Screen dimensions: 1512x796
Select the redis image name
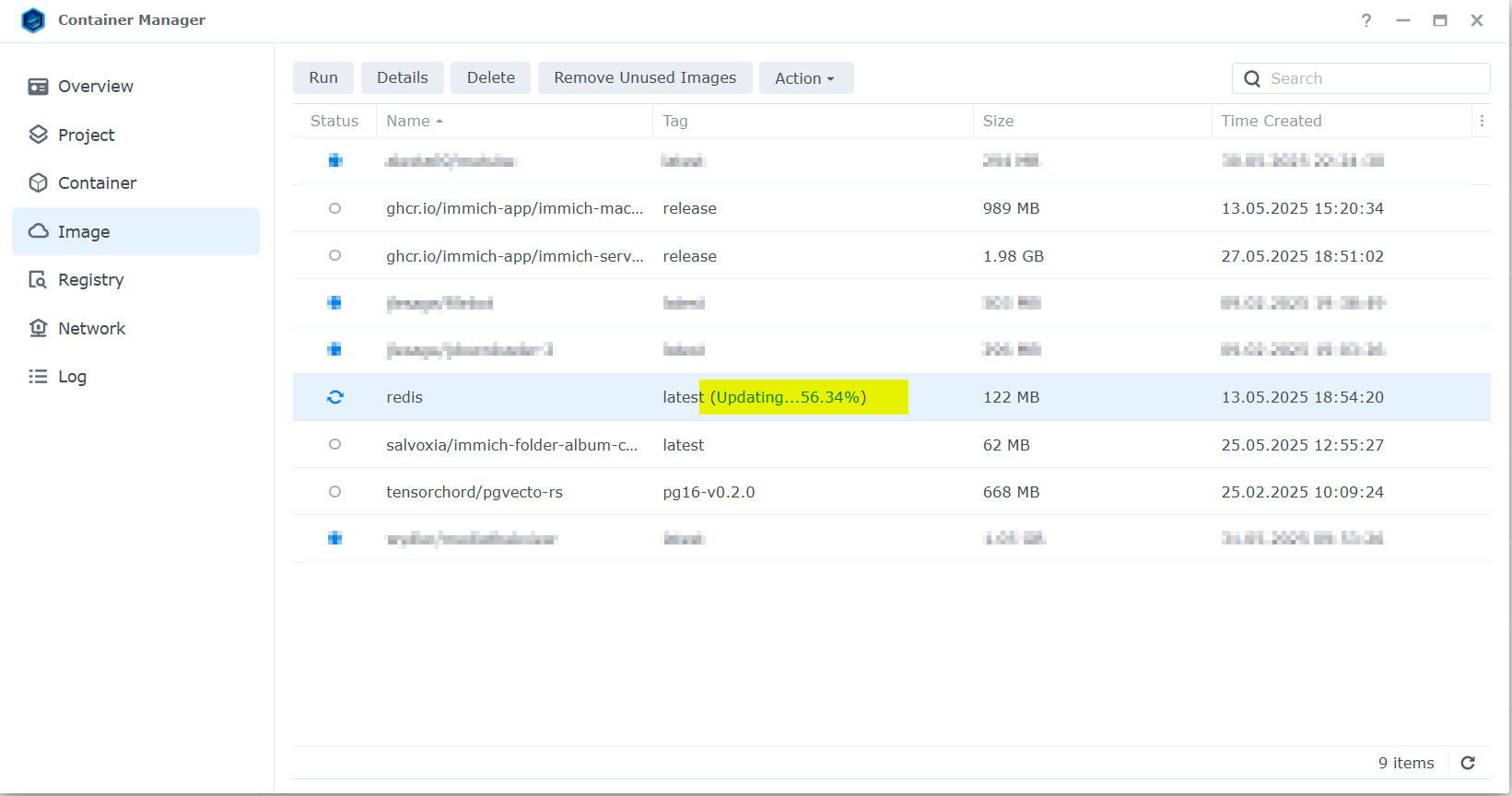point(404,397)
